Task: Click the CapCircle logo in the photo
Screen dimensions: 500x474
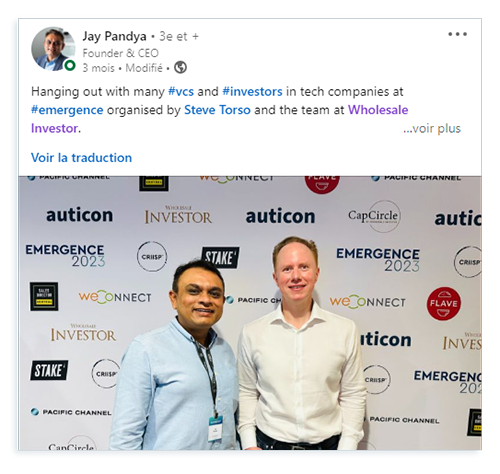Action: [x=374, y=216]
